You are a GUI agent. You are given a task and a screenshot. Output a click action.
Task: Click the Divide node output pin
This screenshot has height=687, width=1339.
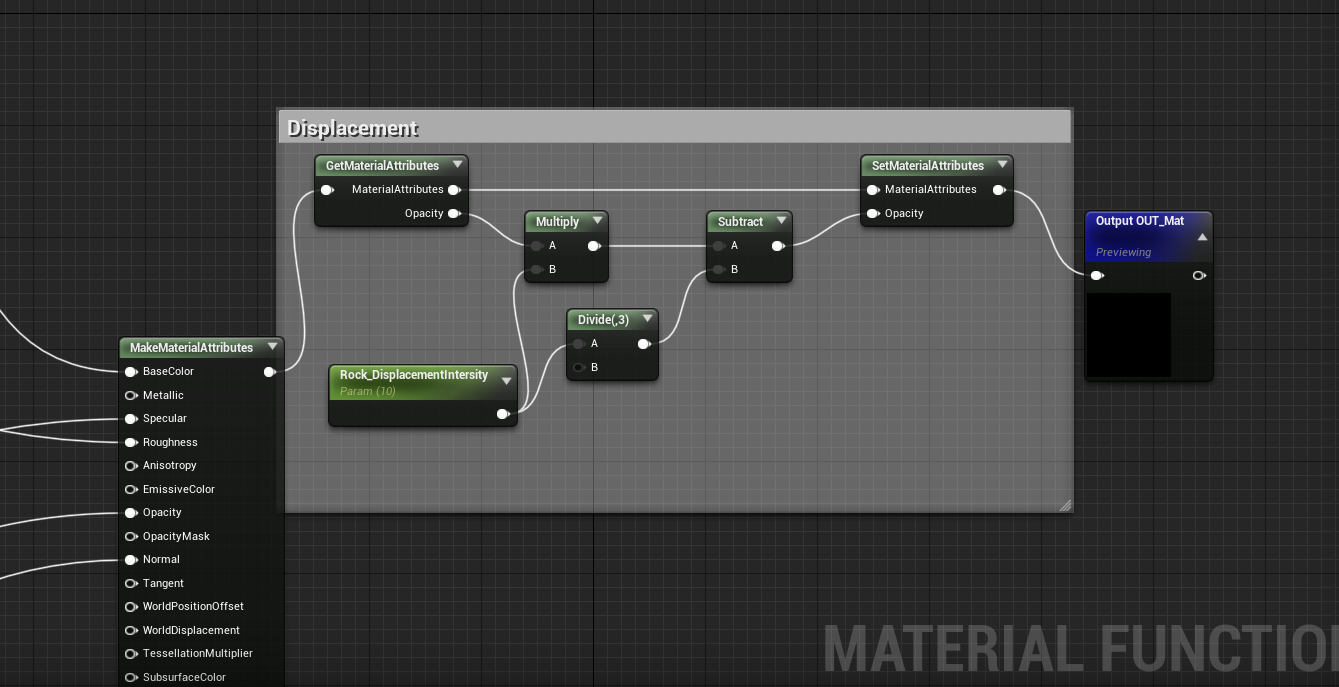pos(644,344)
